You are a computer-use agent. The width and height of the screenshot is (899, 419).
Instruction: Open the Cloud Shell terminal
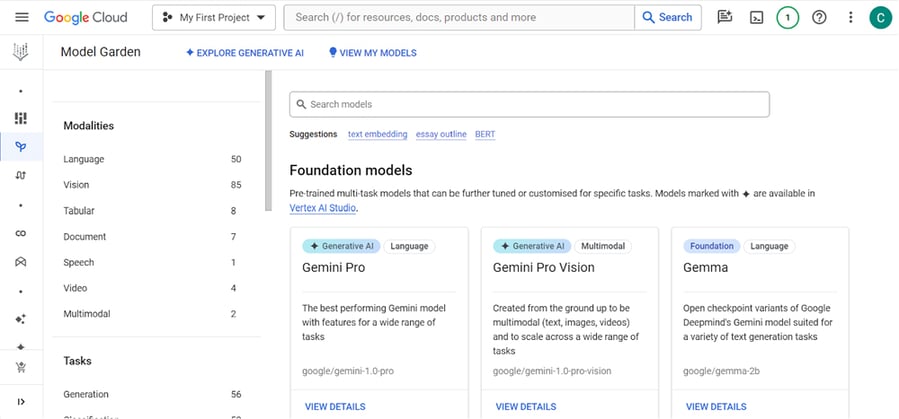coord(757,17)
